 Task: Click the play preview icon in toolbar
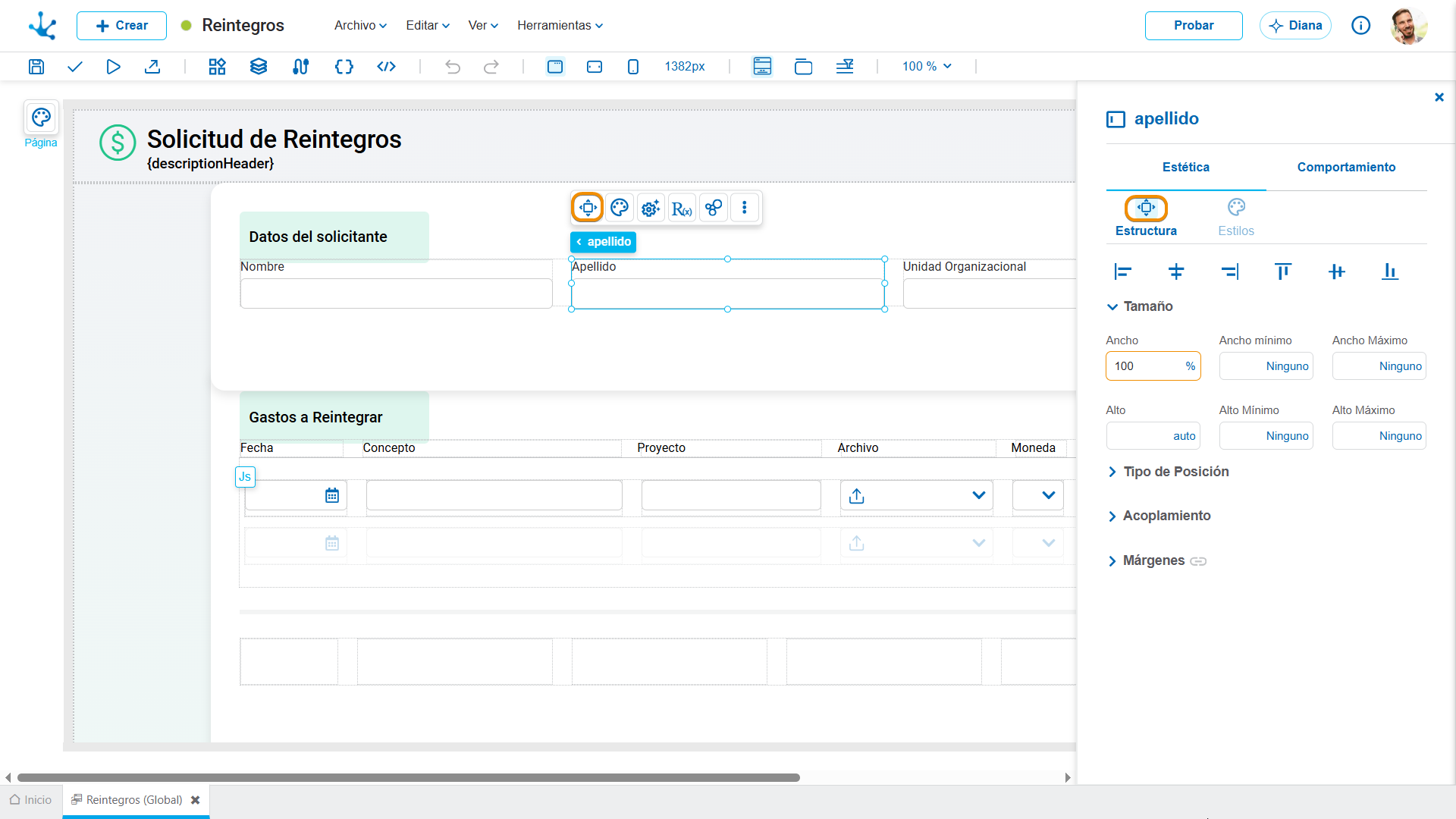click(113, 67)
